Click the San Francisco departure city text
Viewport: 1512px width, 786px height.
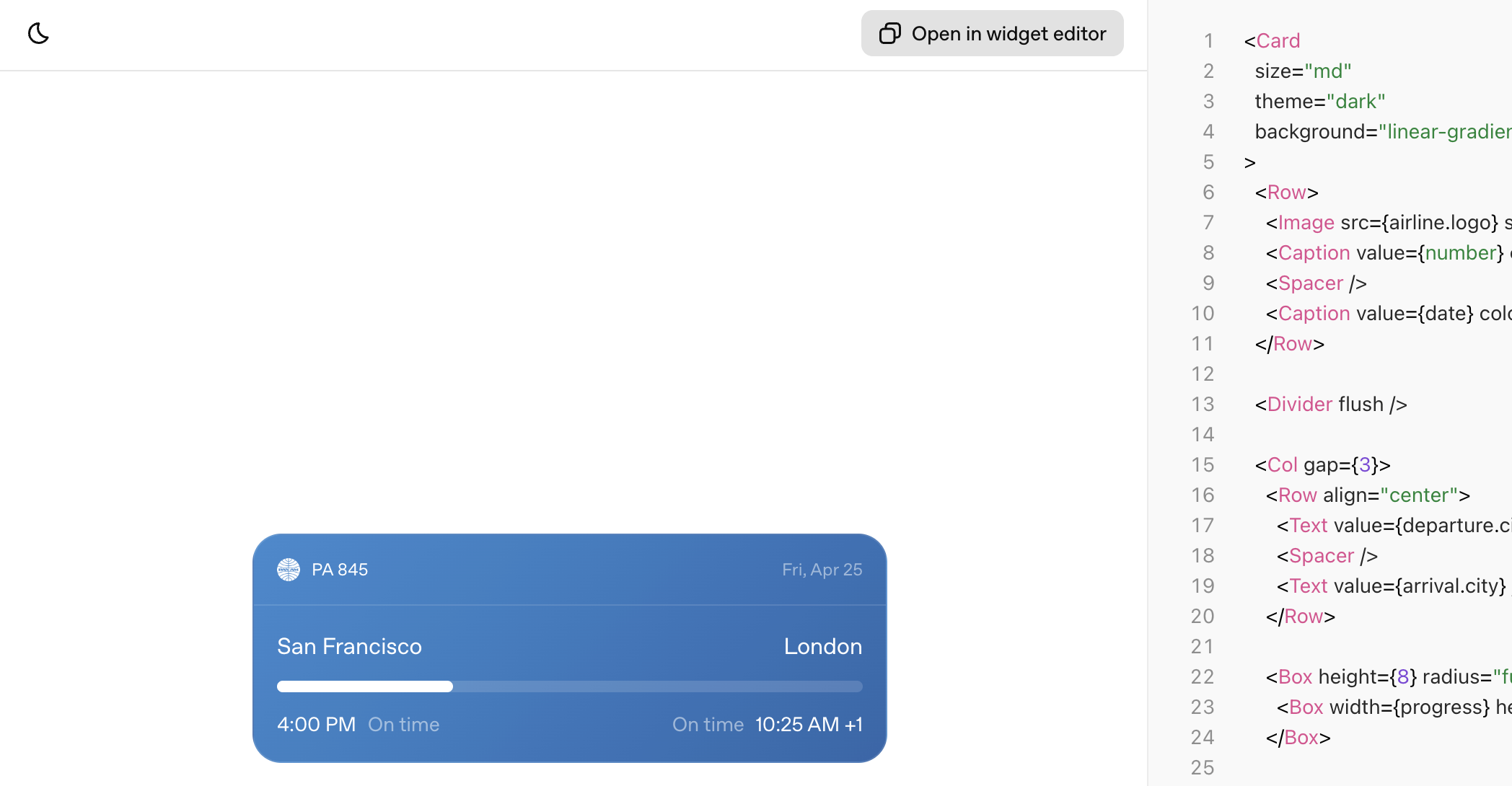click(x=349, y=646)
